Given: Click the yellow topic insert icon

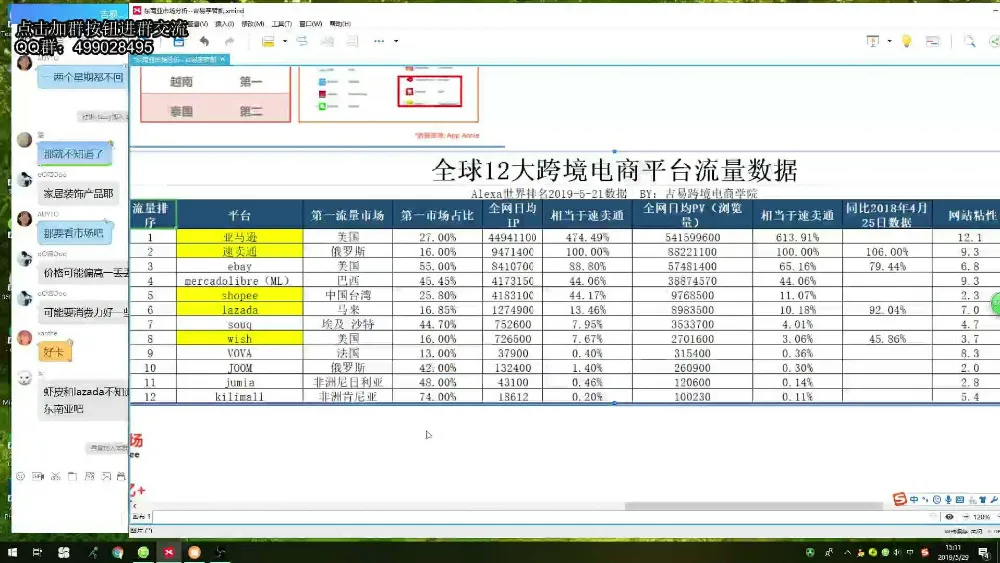Looking at the screenshot, I should [268, 41].
